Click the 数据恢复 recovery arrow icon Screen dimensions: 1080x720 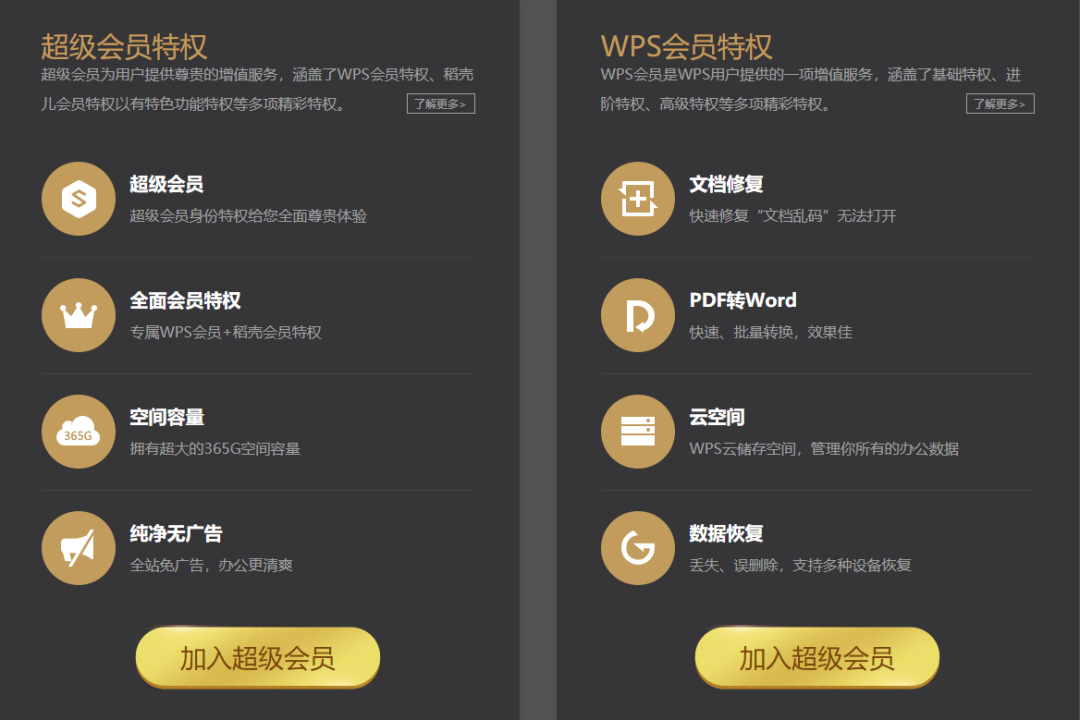638,548
